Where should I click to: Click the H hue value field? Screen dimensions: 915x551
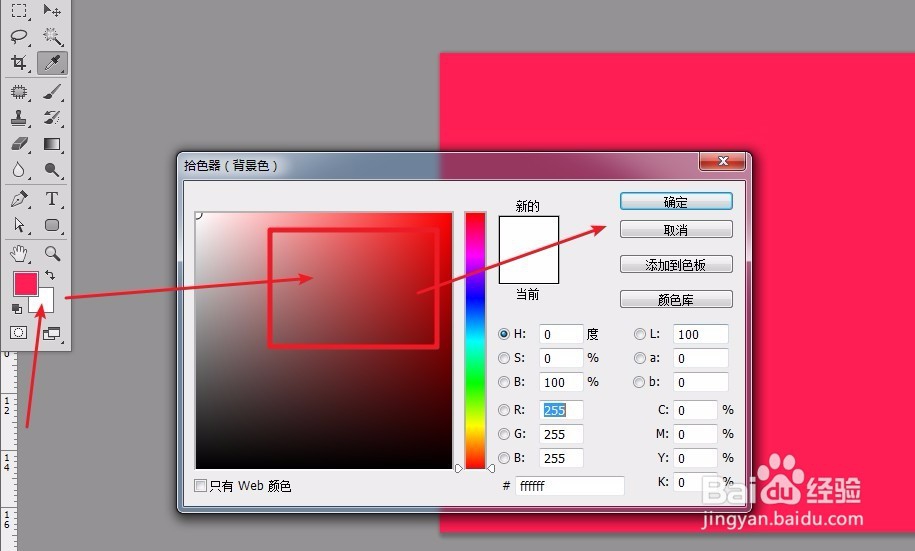(x=561, y=334)
